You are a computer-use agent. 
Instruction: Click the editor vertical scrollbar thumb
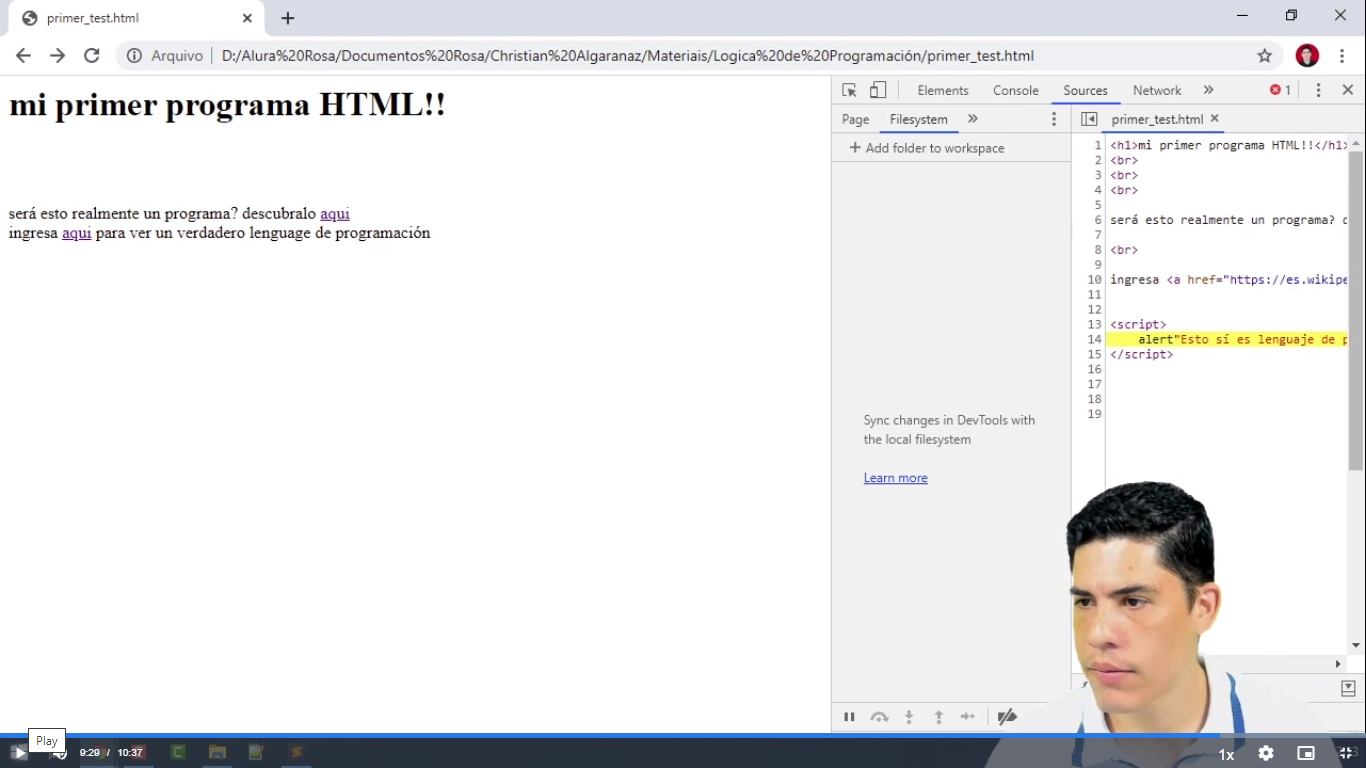tap(1356, 310)
